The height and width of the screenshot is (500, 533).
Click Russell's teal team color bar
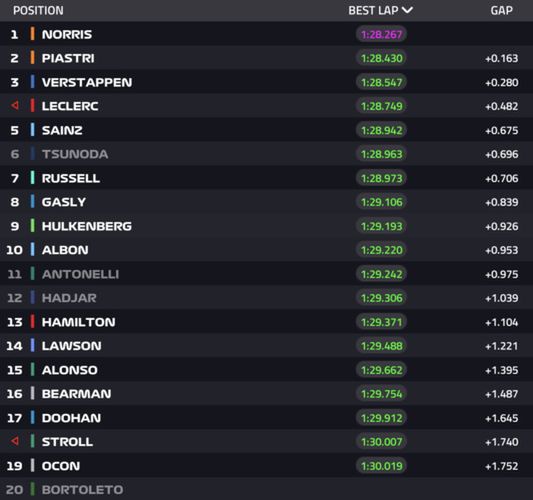tap(32, 178)
